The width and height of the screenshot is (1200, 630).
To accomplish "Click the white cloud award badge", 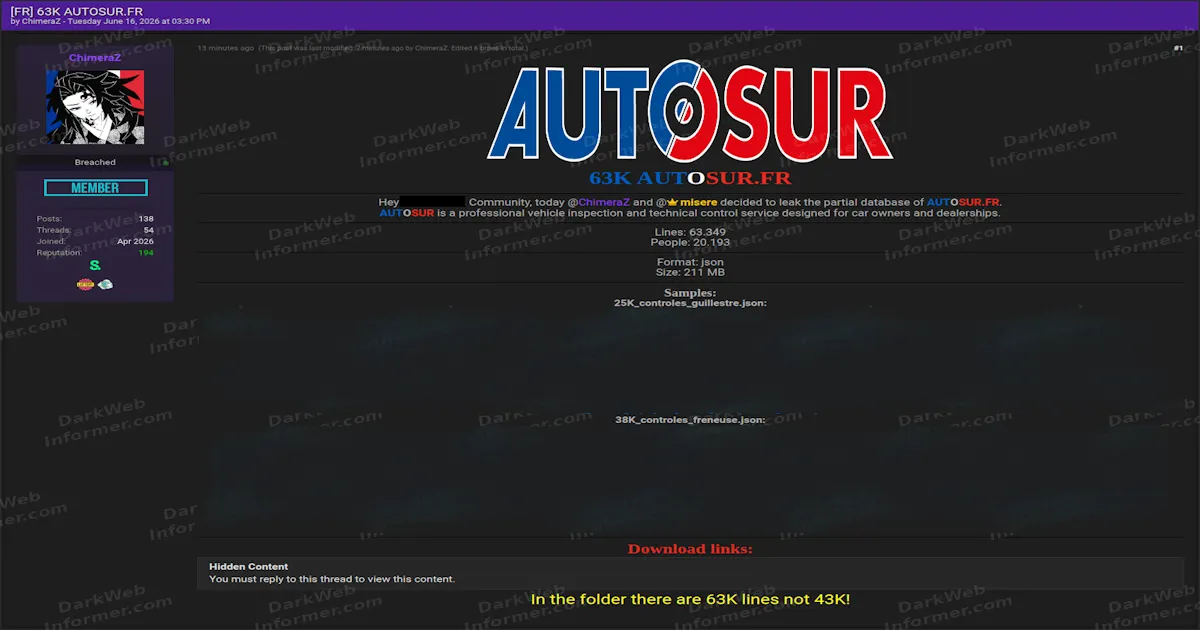I will tap(105, 284).
